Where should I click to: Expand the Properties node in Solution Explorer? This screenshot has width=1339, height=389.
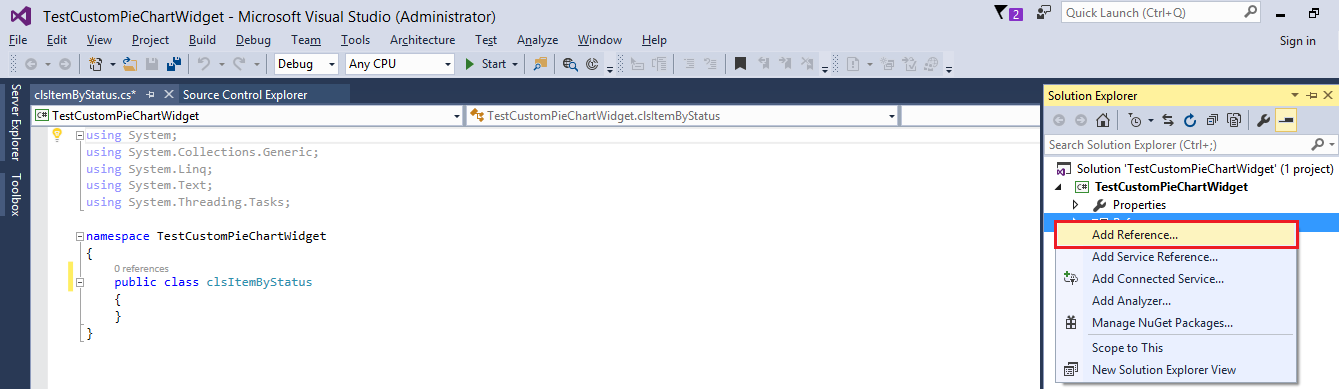pos(1076,205)
